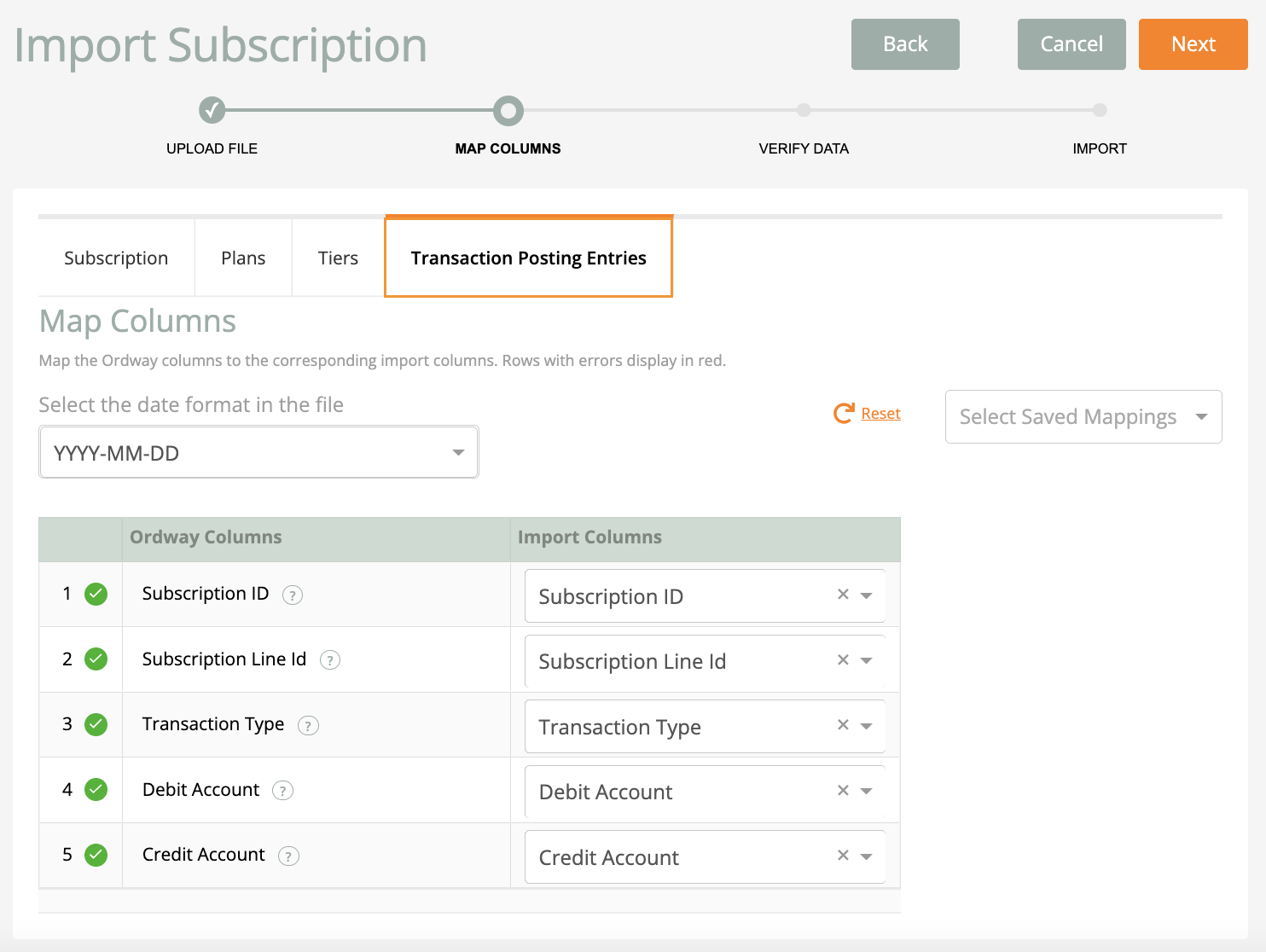Click the VERIFY DATA step label

pos(804,148)
